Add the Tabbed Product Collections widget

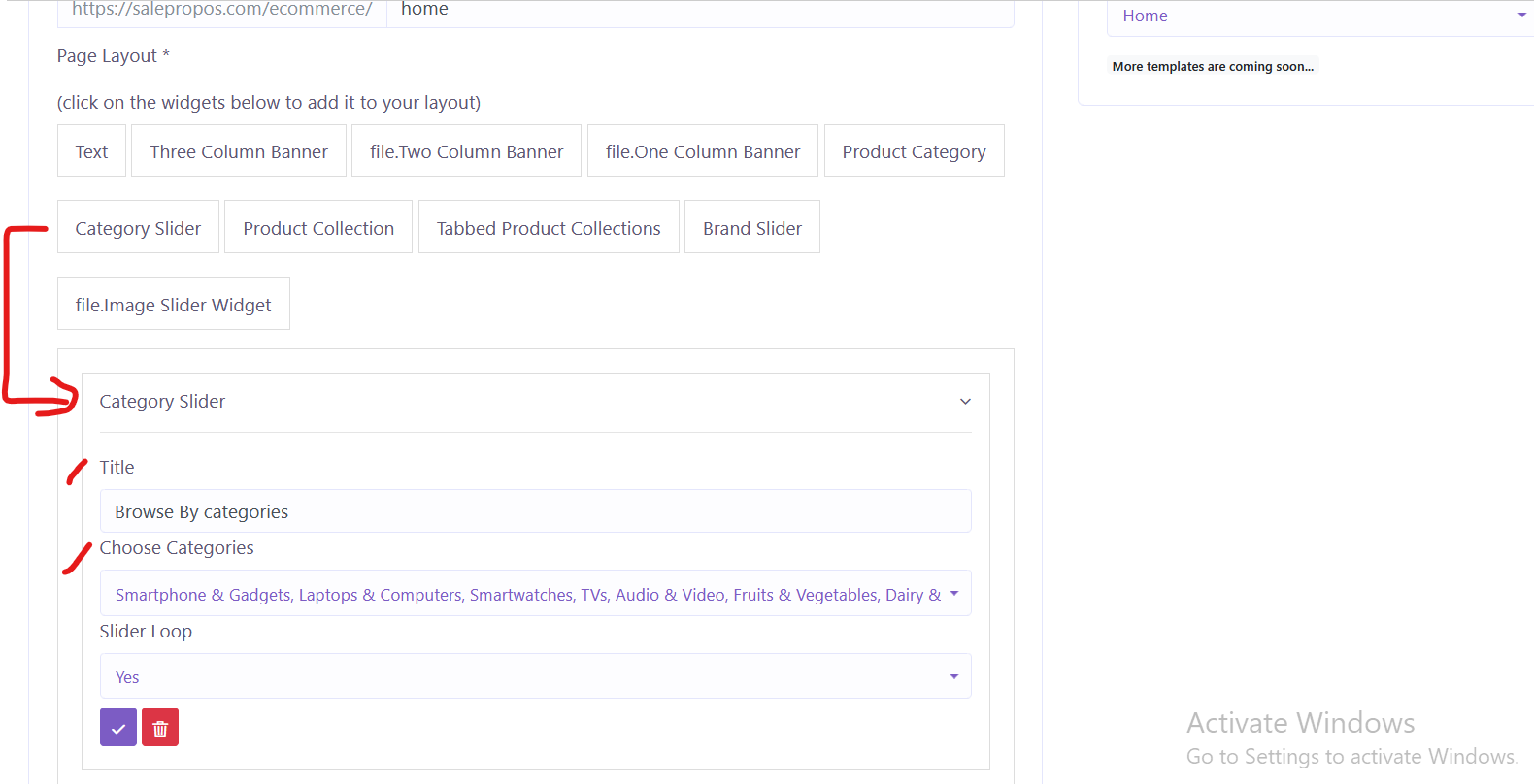549,228
